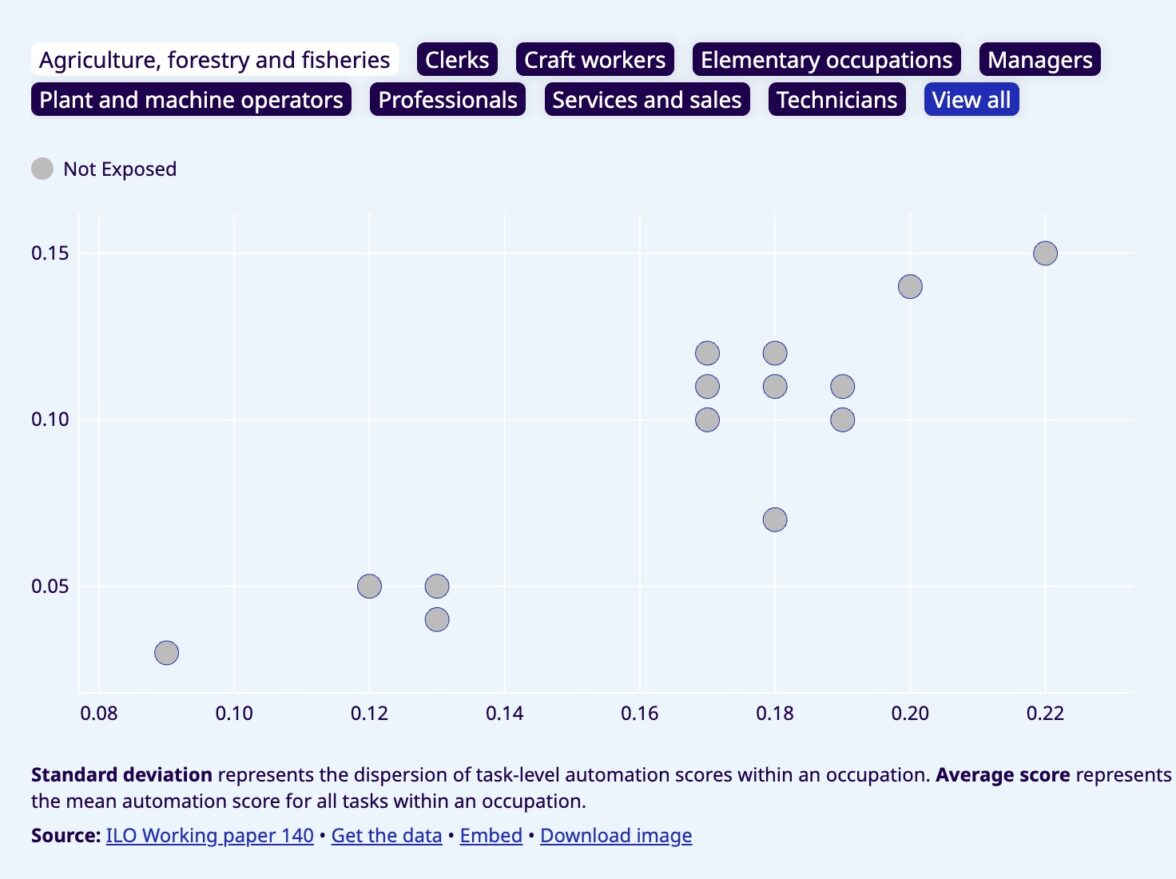Open the Embed link
The width and height of the screenshot is (1176, 879).
(491, 836)
